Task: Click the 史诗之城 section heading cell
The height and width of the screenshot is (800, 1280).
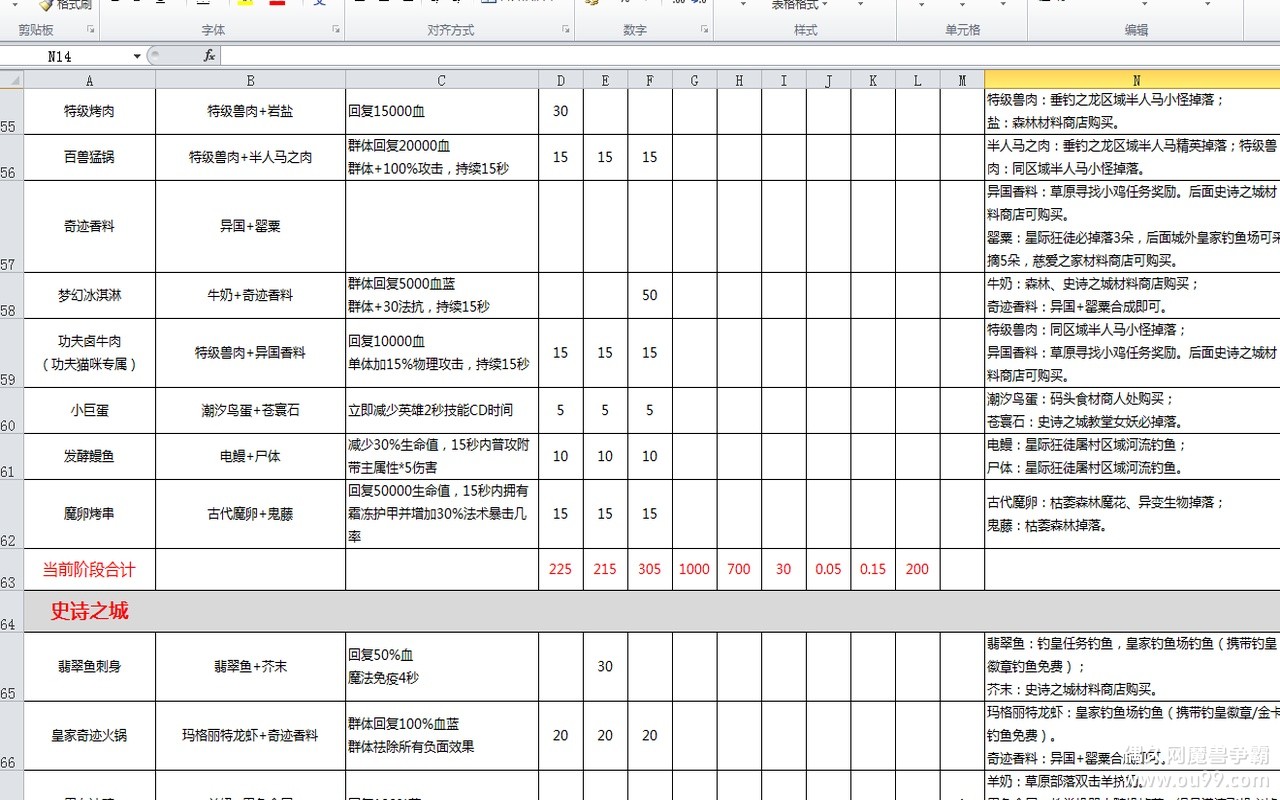Action: (x=90, y=611)
